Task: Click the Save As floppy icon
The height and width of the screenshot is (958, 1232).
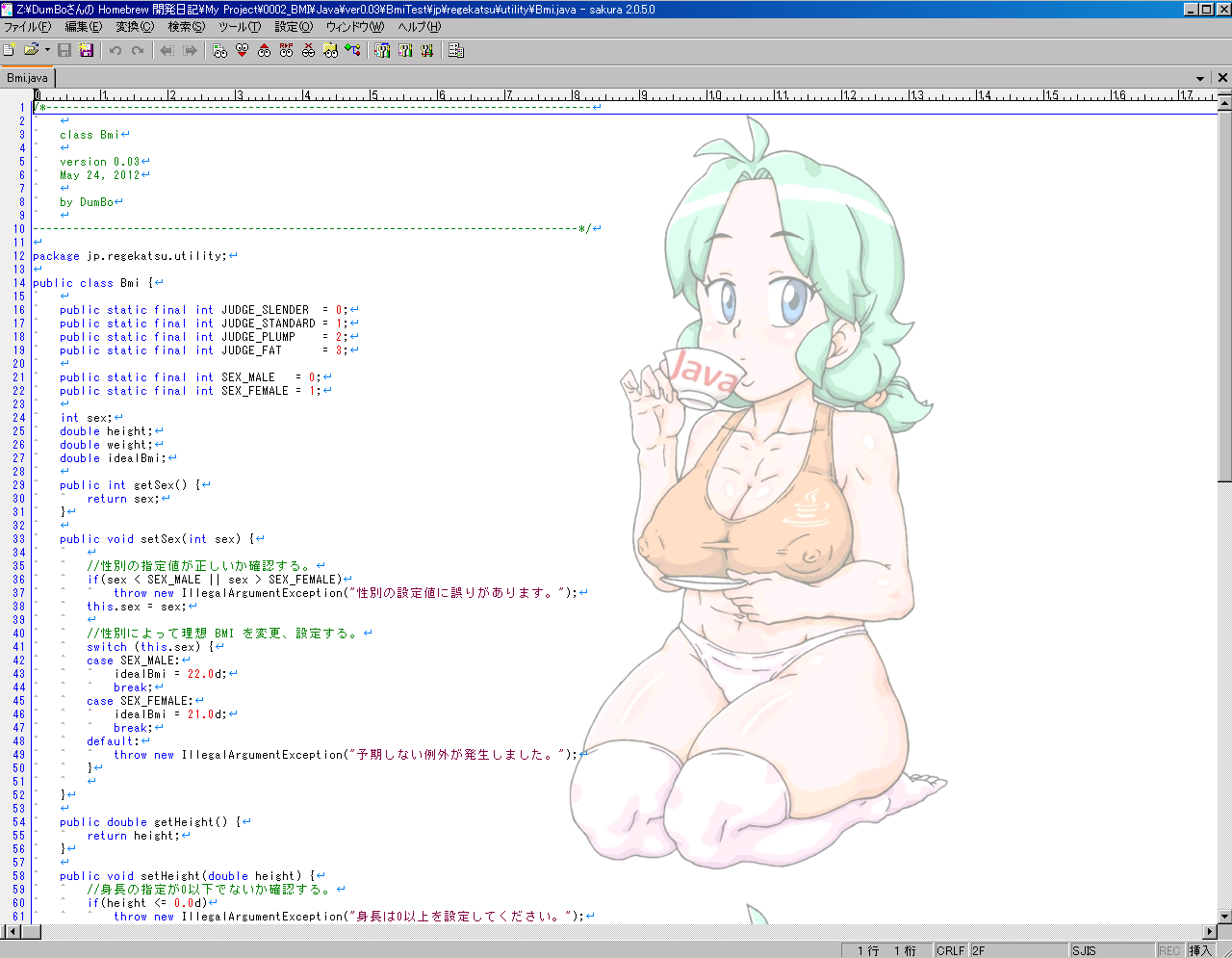Action: point(86,50)
